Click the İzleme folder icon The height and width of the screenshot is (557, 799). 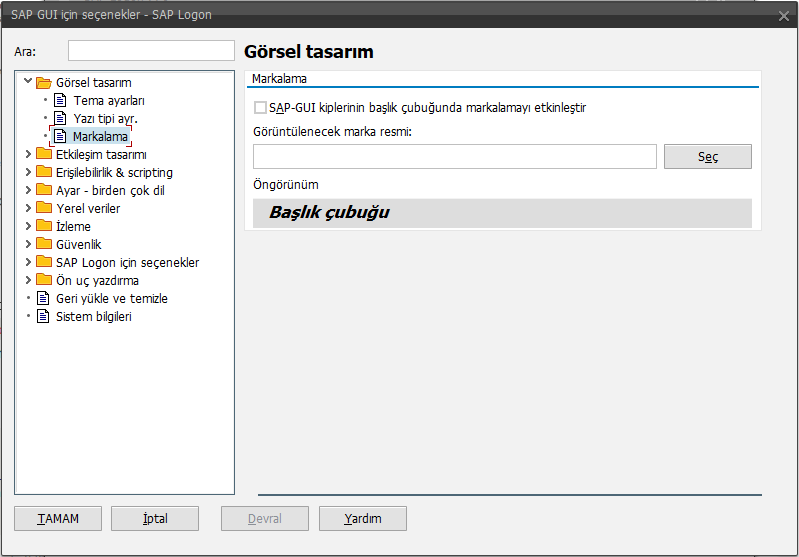pyautogui.click(x=44, y=226)
